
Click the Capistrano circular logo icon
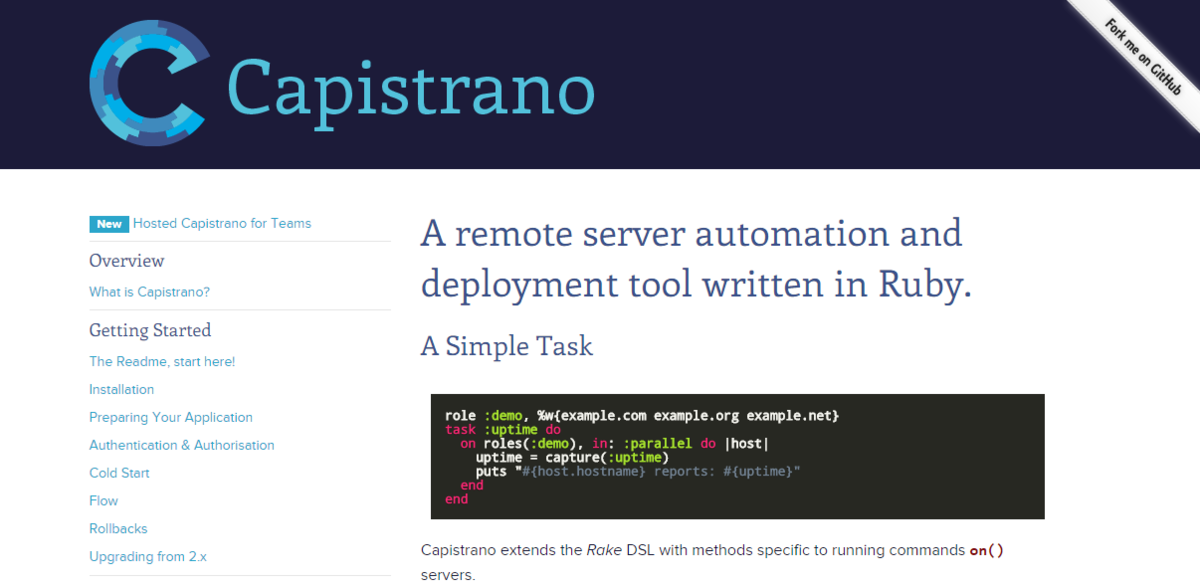pyautogui.click(x=150, y=83)
